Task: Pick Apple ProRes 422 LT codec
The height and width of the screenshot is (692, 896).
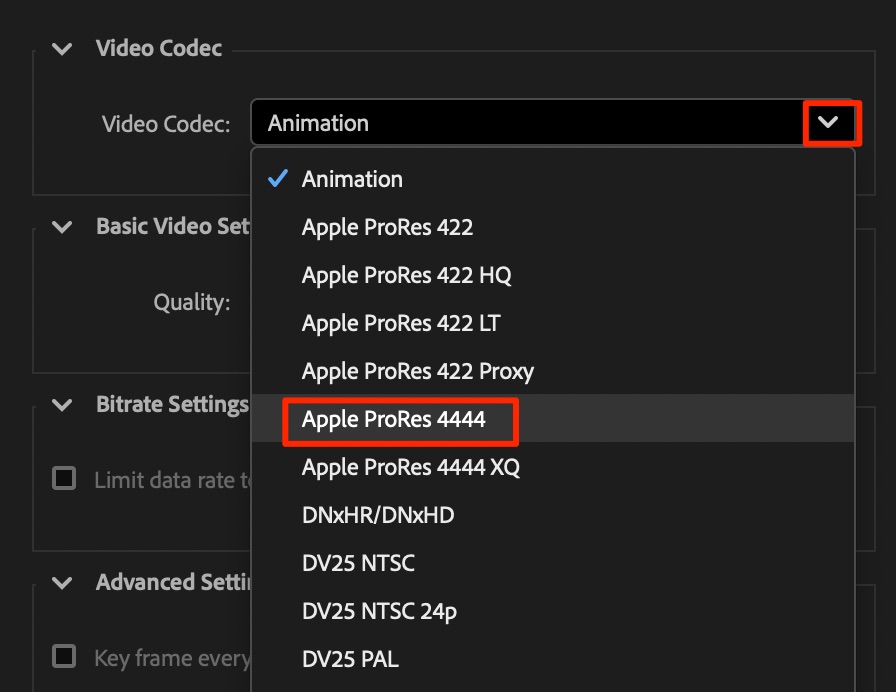Action: click(x=401, y=324)
